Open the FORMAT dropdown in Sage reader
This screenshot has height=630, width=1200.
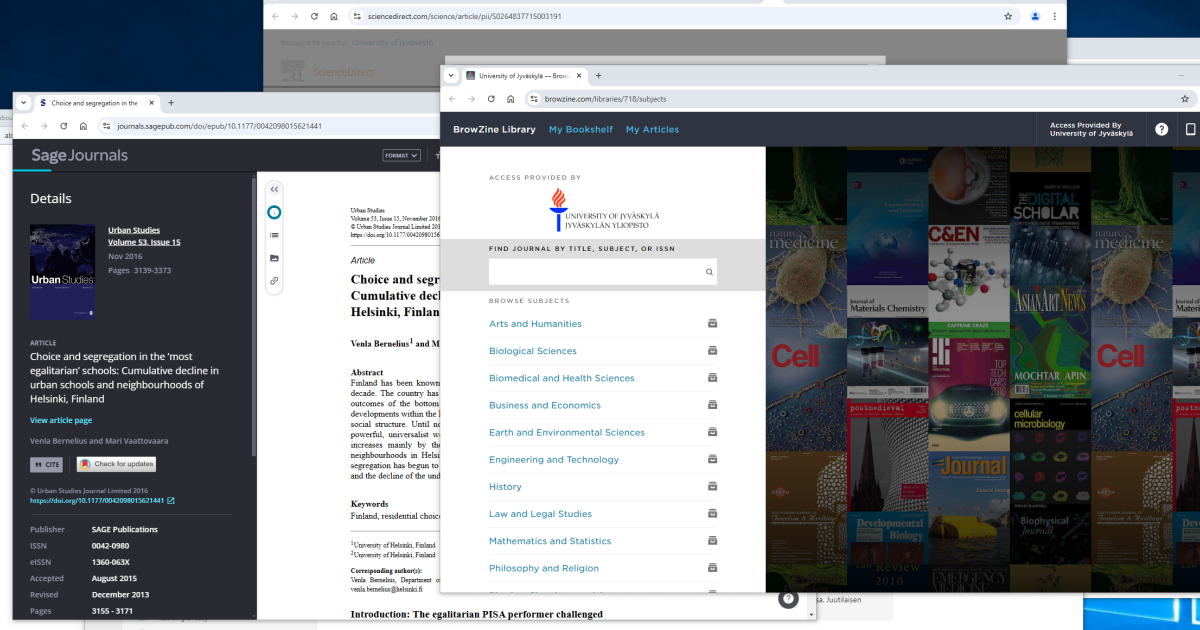click(x=401, y=155)
